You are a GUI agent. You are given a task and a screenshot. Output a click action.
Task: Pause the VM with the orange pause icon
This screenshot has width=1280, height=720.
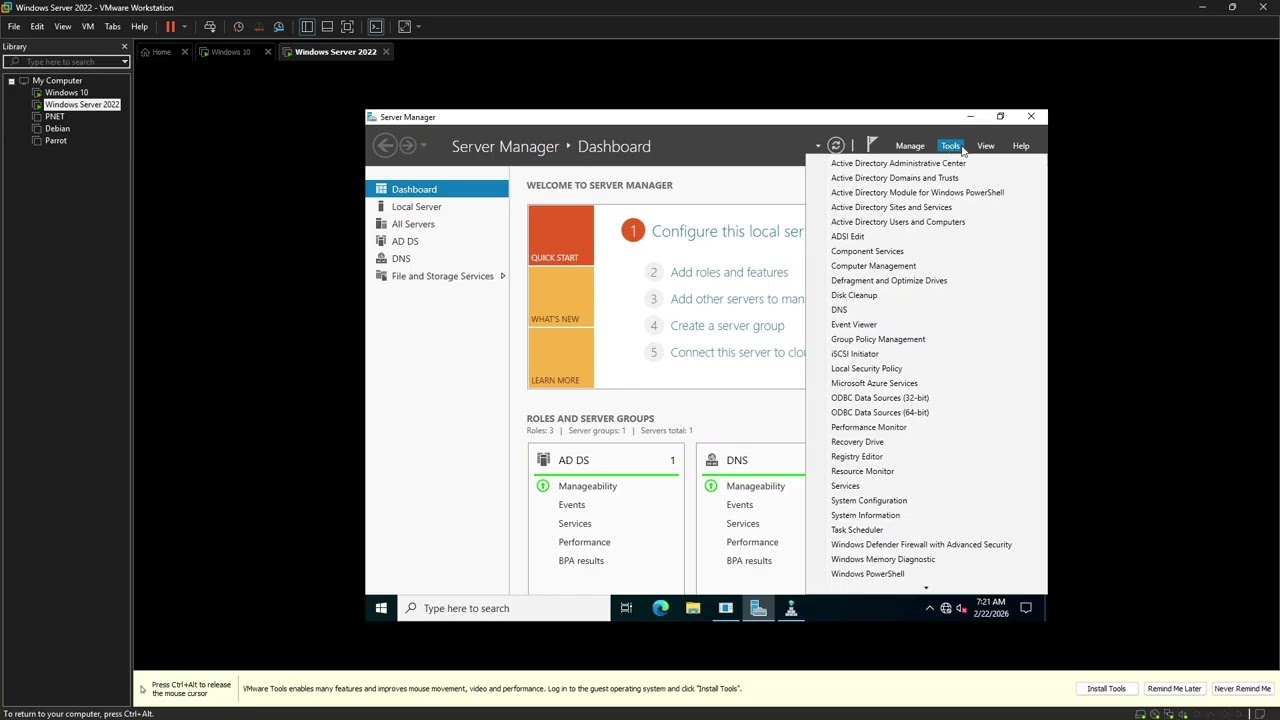(170, 27)
